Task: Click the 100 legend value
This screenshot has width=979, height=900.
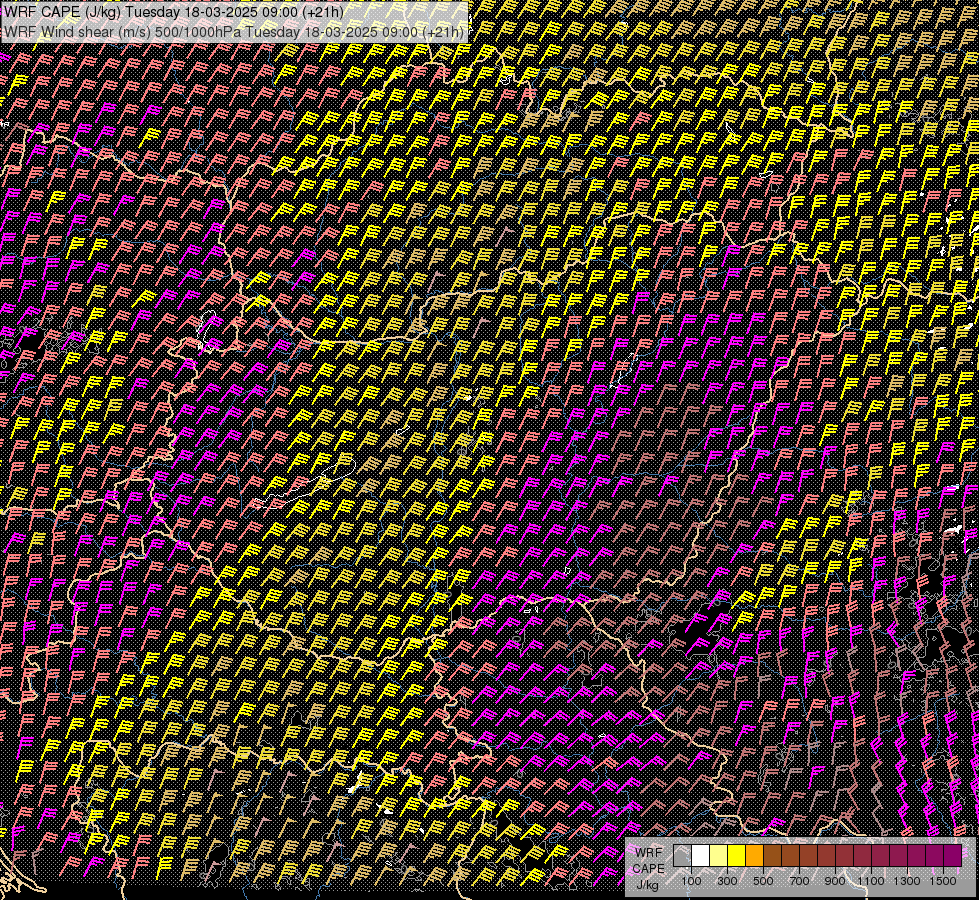Action: (x=691, y=881)
